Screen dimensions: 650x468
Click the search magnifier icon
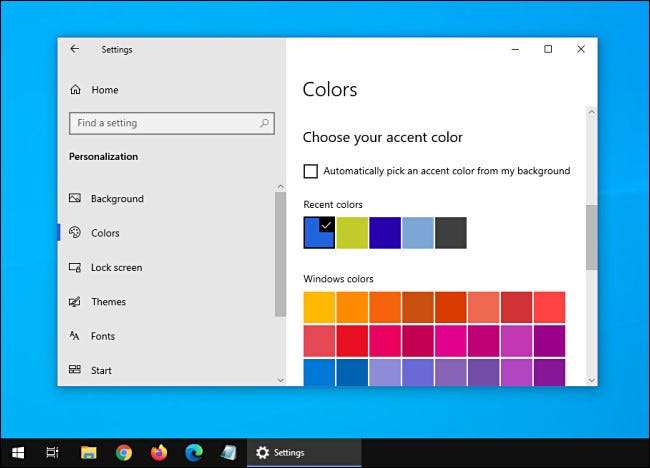[x=265, y=123]
